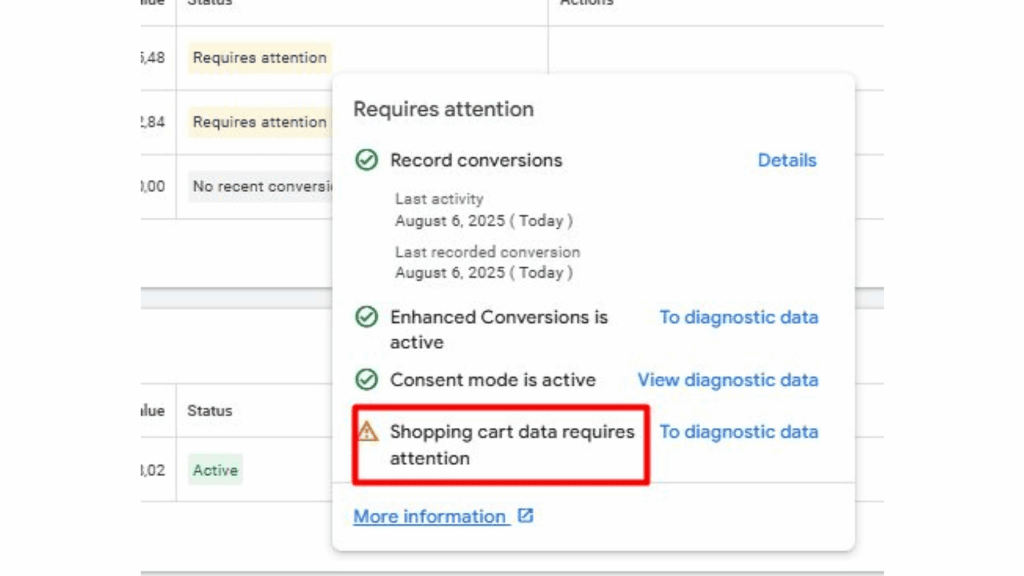Click the external link icon beside More information
Viewport: 1024px width, 576px height.
524,516
